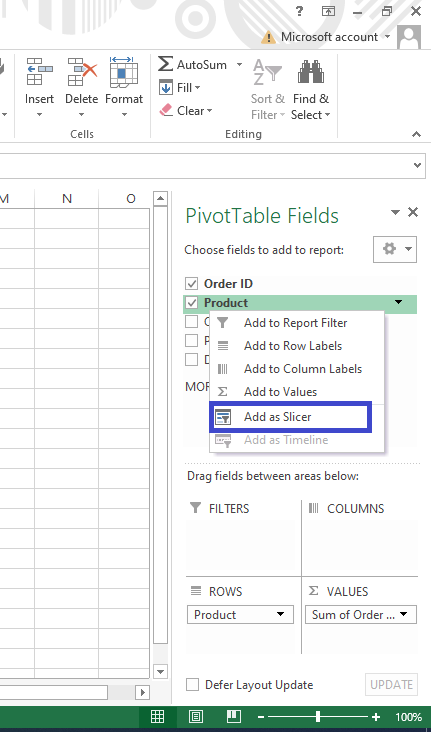This screenshot has width=431, height=732.
Task: Select column N header
Action: pyautogui.click(x=67, y=199)
